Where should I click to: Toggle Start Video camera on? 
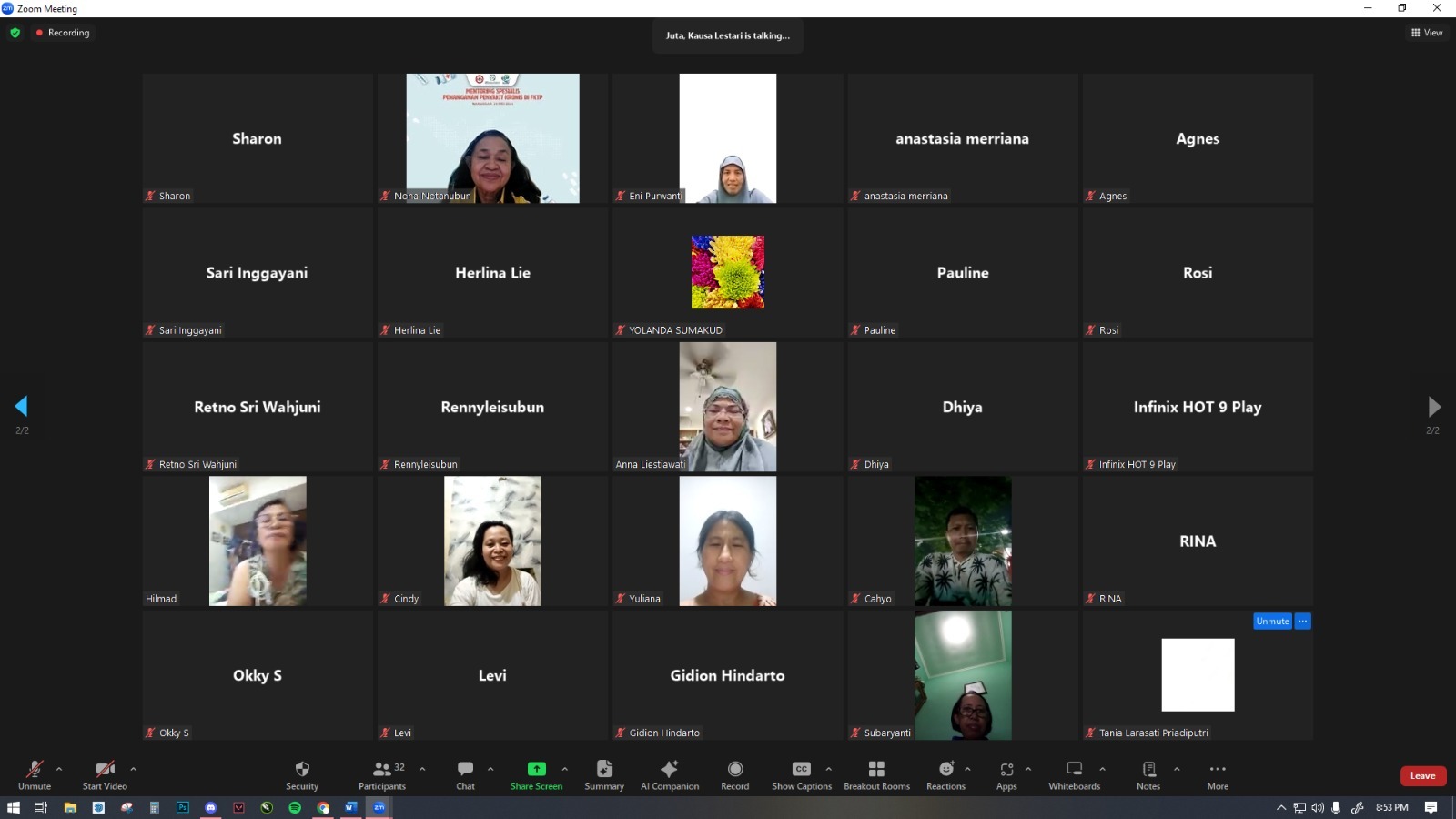click(105, 770)
